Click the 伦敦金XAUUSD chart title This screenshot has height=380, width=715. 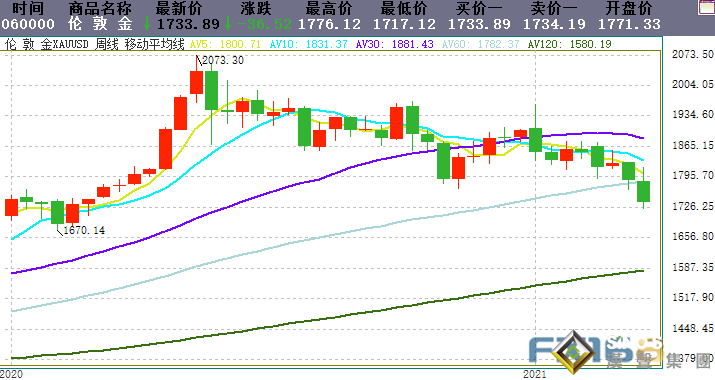point(47,44)
